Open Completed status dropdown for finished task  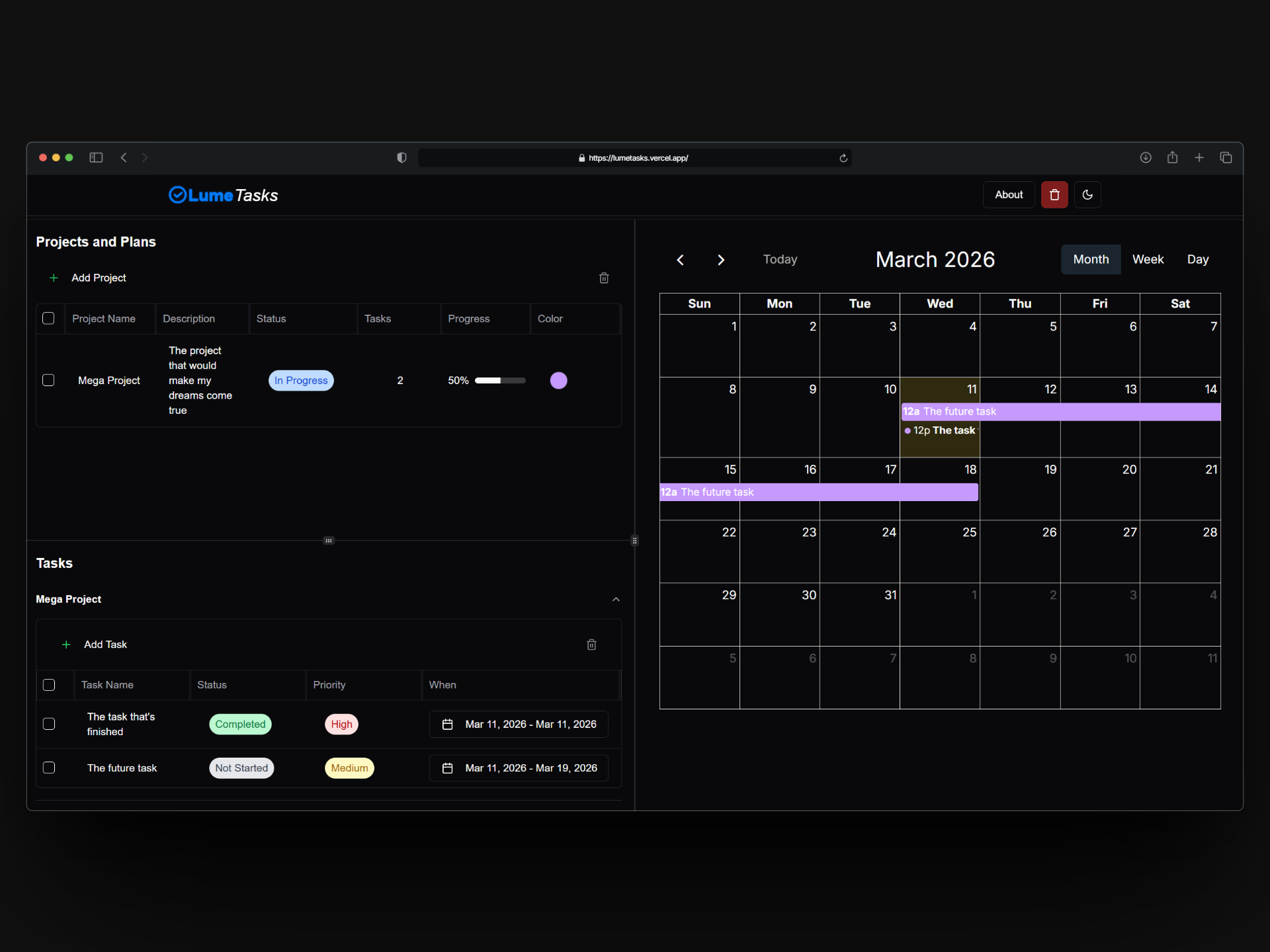240,724
